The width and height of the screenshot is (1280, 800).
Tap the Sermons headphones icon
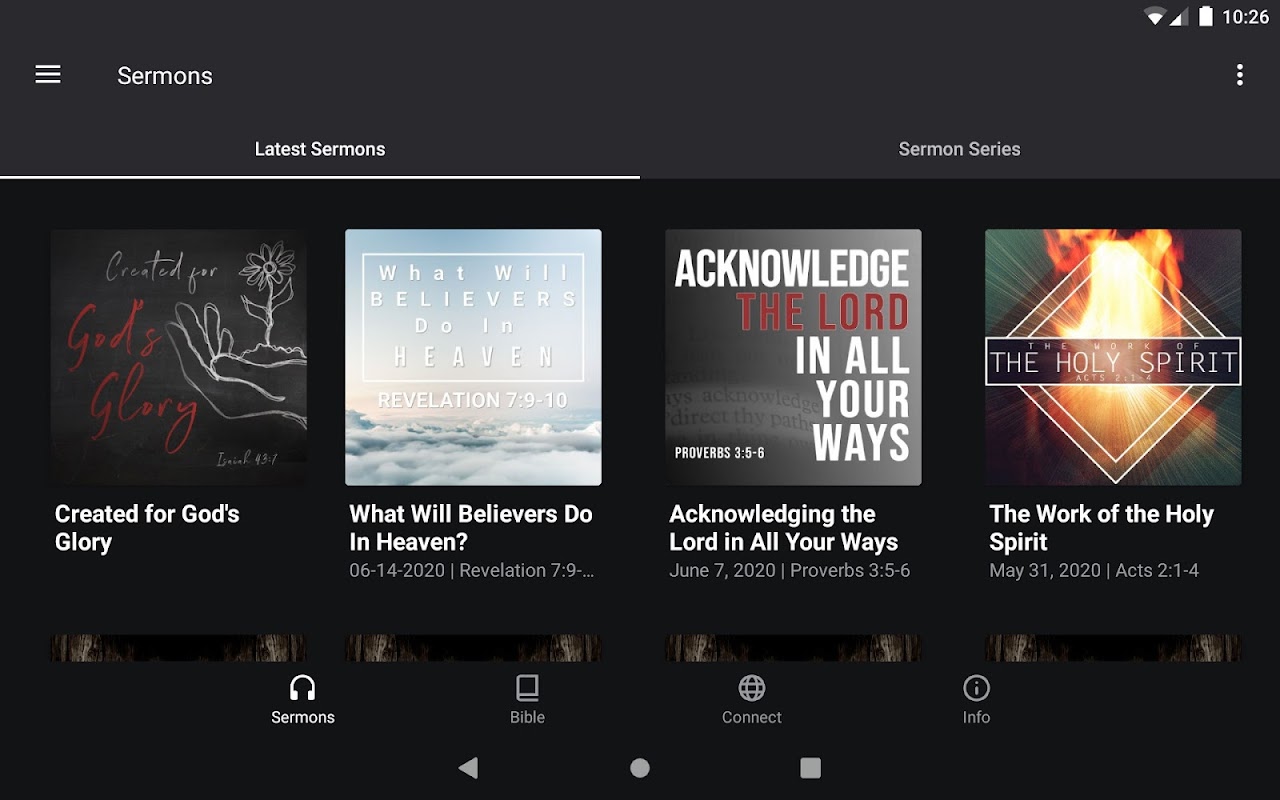pyautogui.click(x=302, y=688)
